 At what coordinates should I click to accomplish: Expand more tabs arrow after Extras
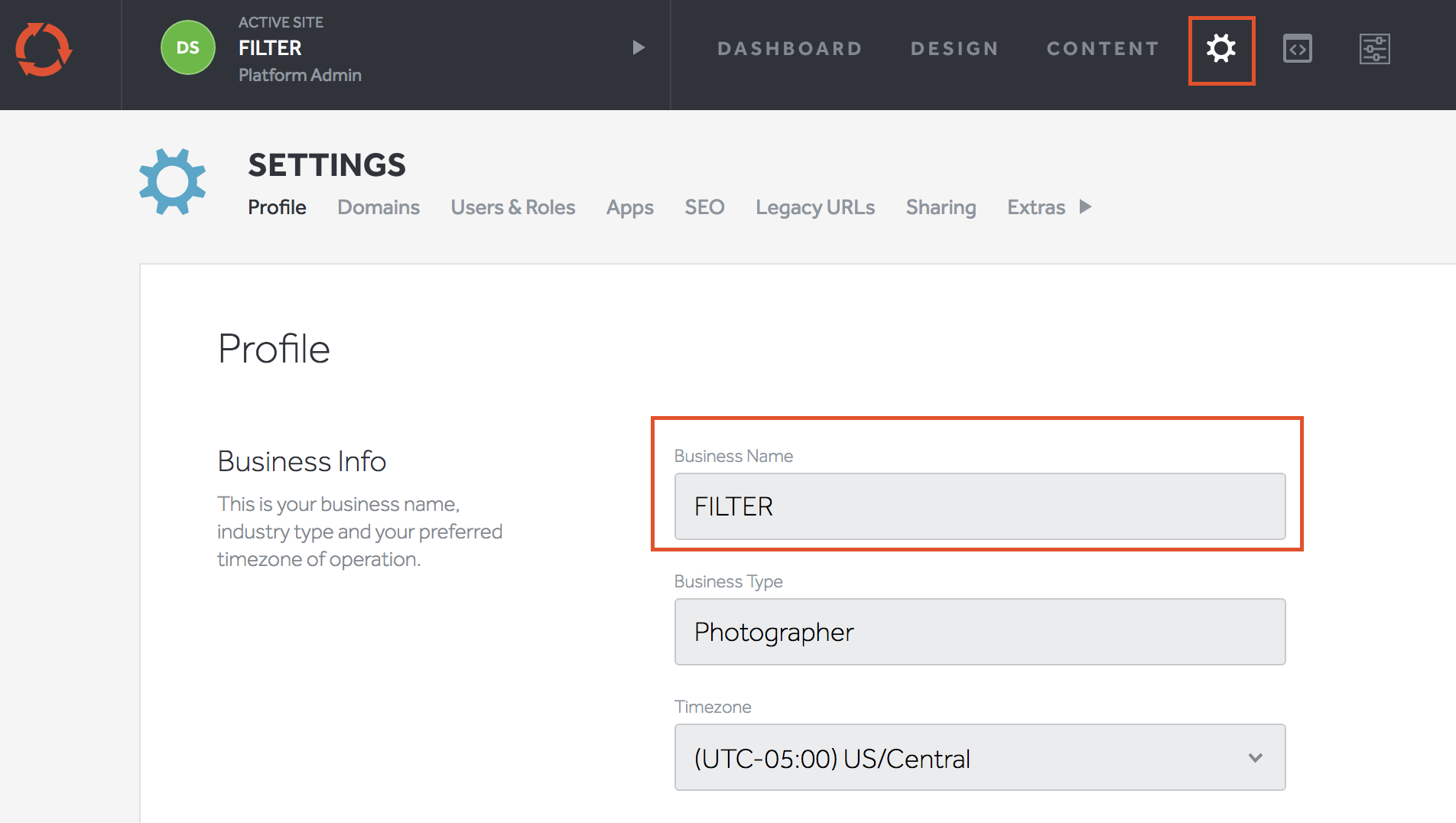click(1085, 207)
